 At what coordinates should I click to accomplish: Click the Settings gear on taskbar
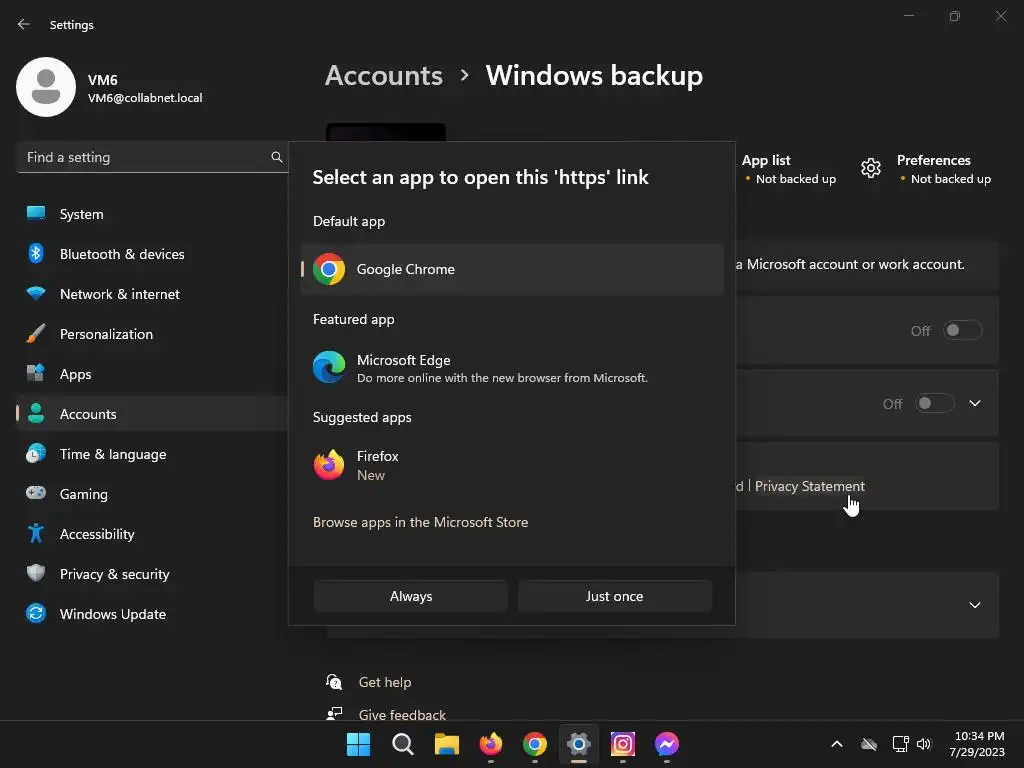click(579, 744)
